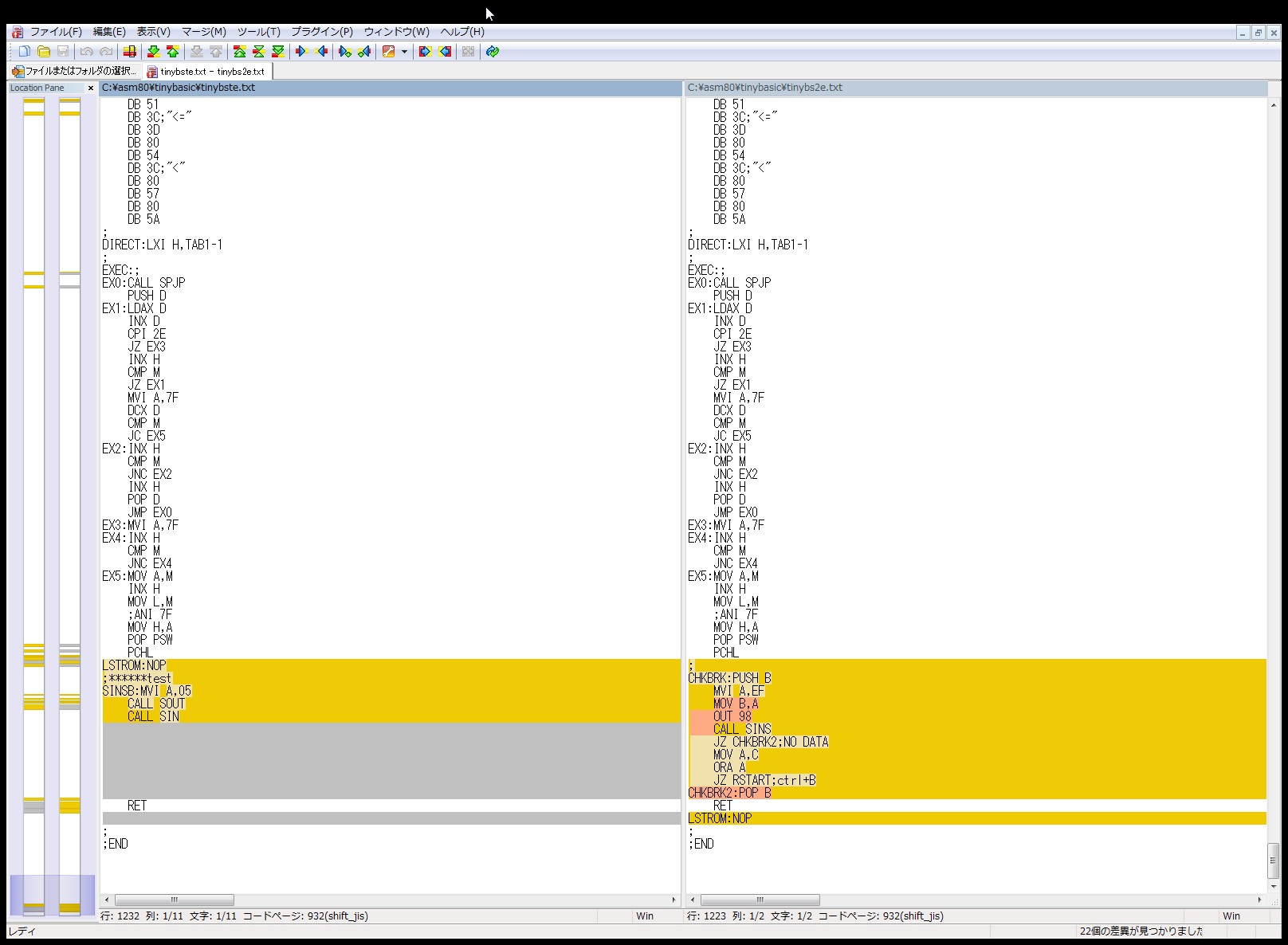Open files with the folder toolbar icon
Viewport: 1288px width, 945px height.
(x=44, y=52)
